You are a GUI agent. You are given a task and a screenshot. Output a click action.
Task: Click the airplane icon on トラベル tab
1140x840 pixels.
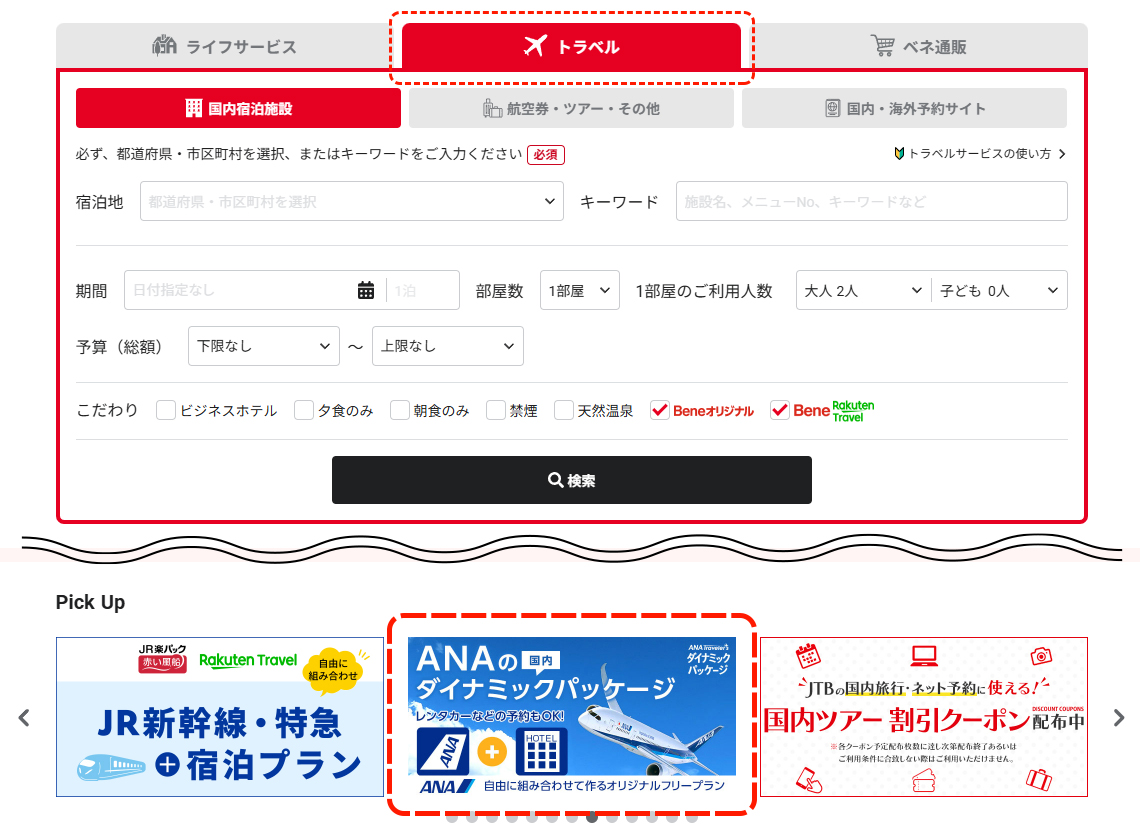[535, 46]
